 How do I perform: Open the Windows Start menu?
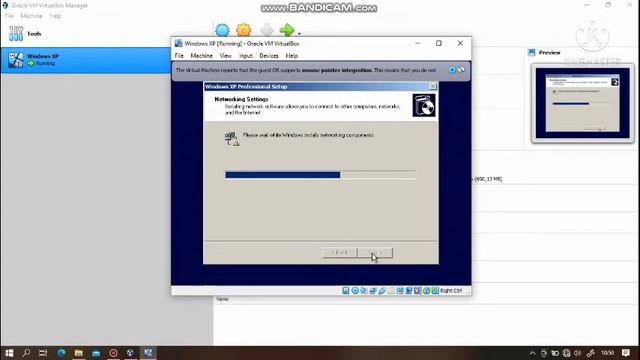pyautogui.click(x=9, y=353)
